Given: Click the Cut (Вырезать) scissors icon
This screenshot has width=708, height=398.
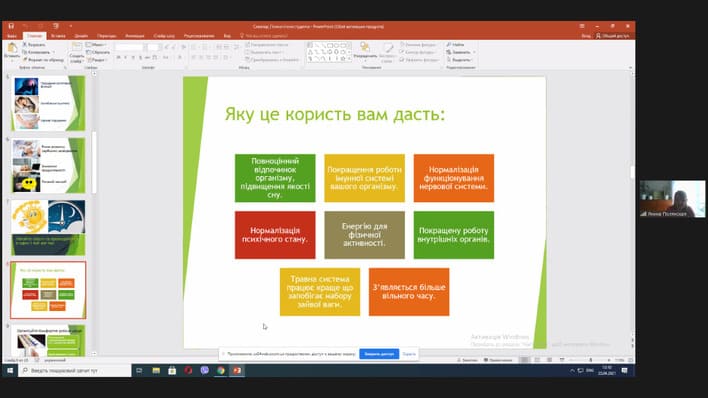Looking at the screenshot, I should coord(25,45).
